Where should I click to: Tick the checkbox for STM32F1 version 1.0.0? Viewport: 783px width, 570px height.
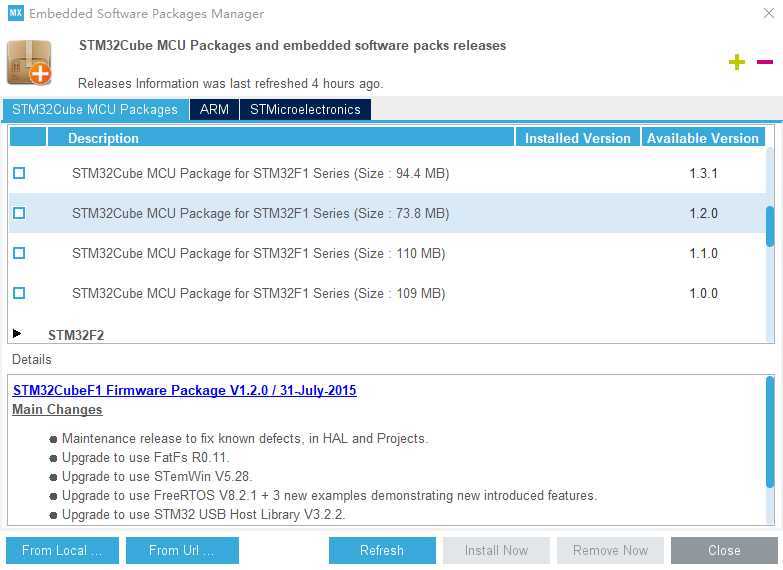click(x=19, y=293)
